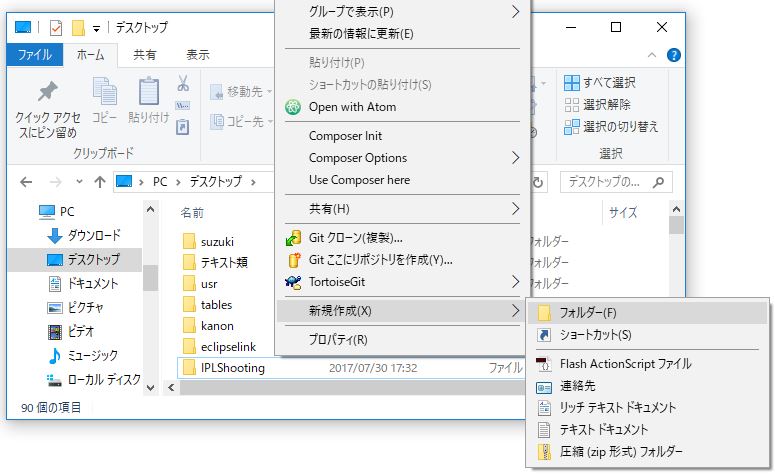Click Invert selection (選択の切り替え)
This screenshot has width=775, height=476.
[x=611, y=127]
